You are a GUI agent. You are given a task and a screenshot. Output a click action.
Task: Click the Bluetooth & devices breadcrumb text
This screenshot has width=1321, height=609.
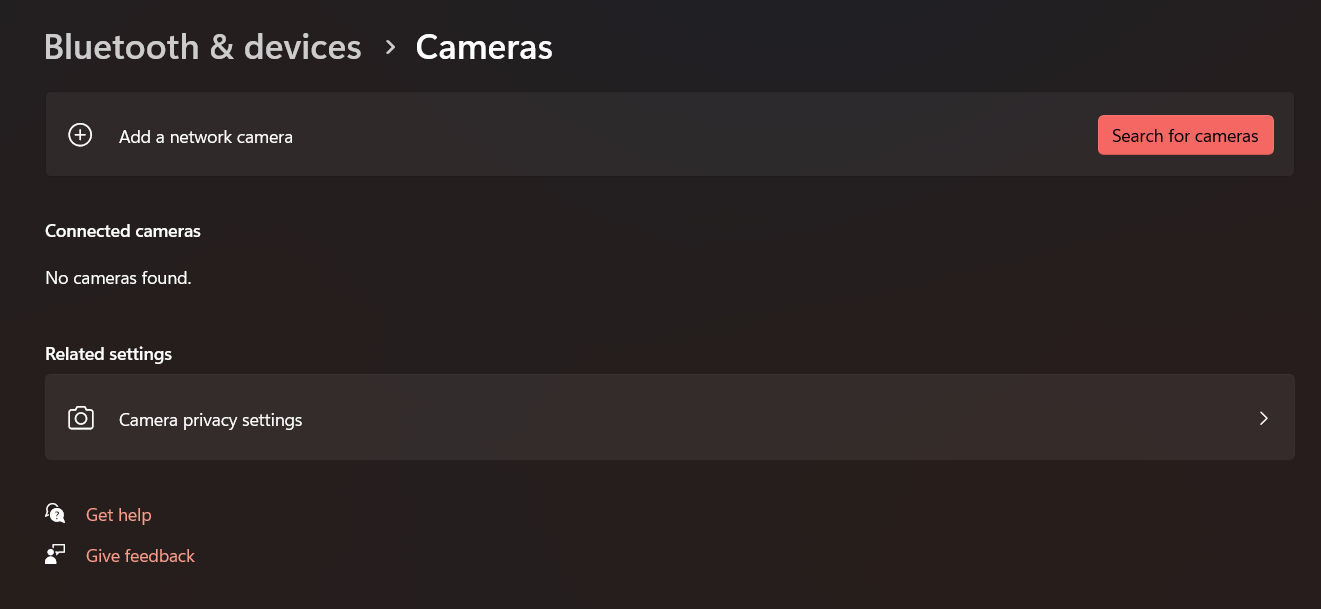[x=202, y=46]
